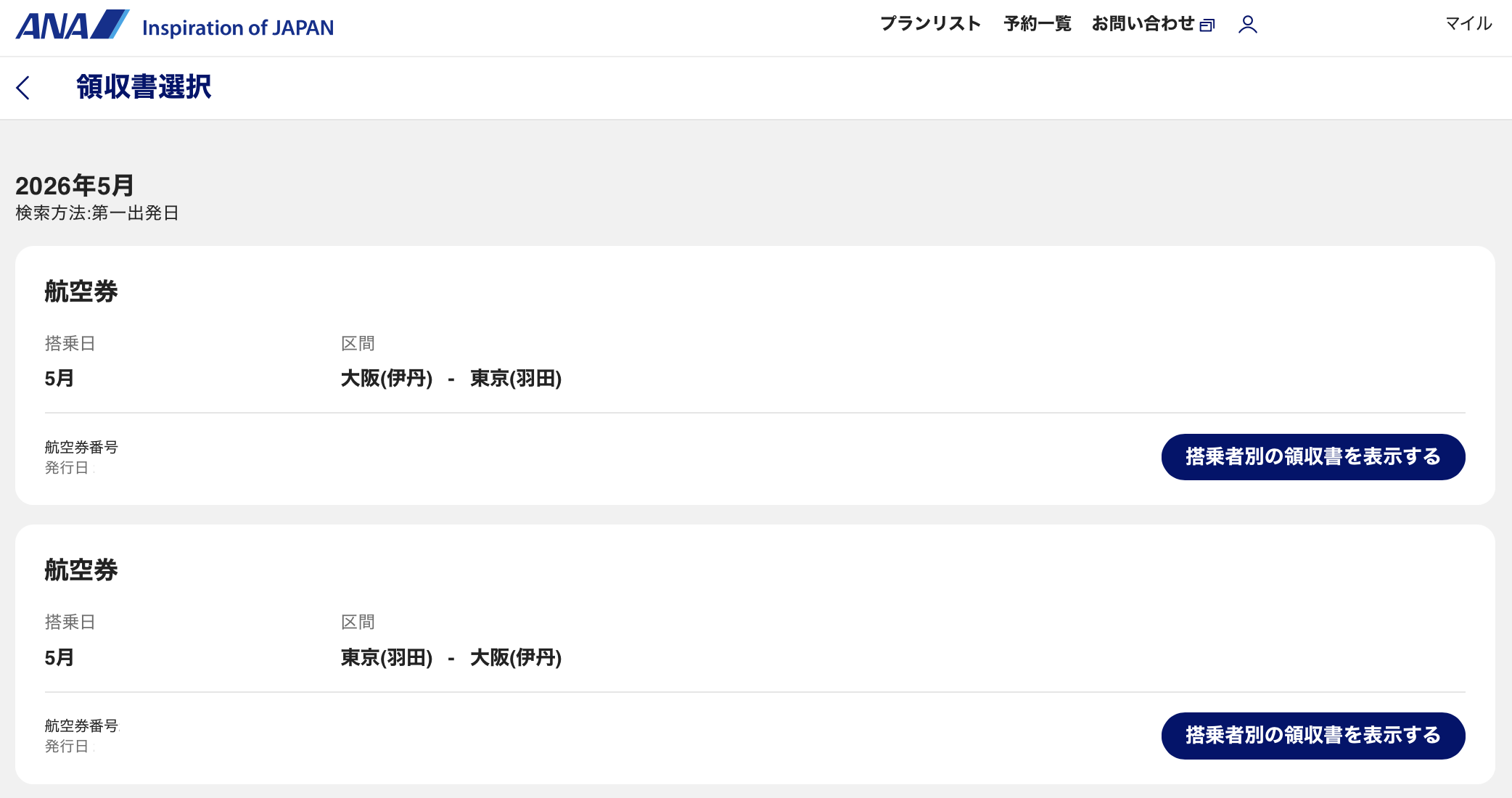
Task: Click the second 航空券 card heading
Action: pos(81,570)
